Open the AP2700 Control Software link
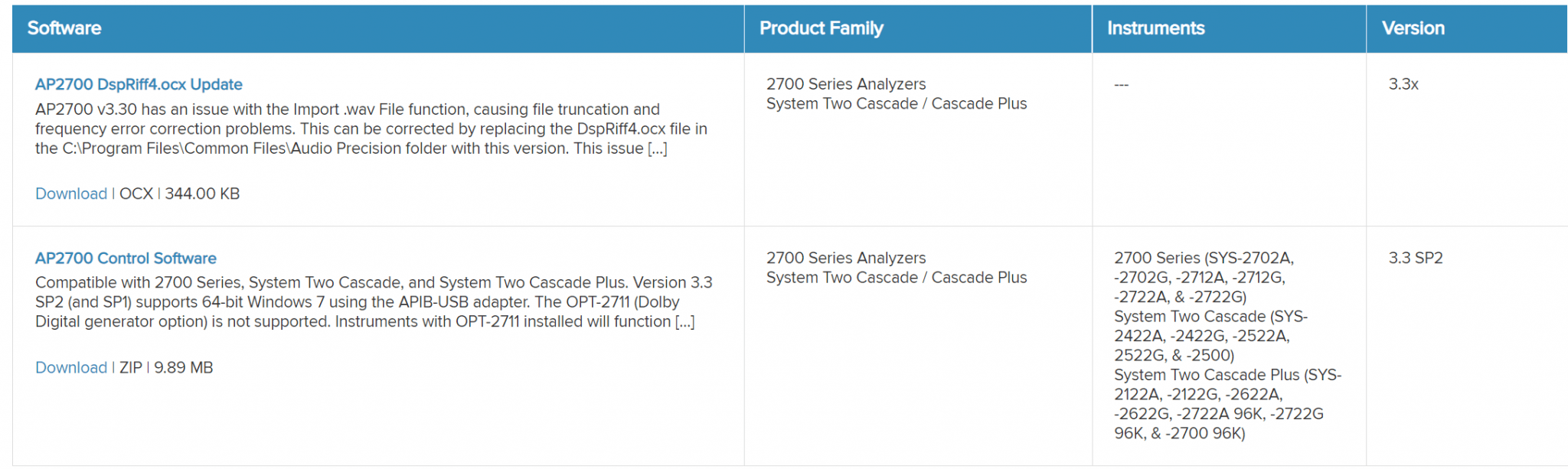The width and height of the screenshot is (1568, 469). pyautogui.click(x=126, y=258)
